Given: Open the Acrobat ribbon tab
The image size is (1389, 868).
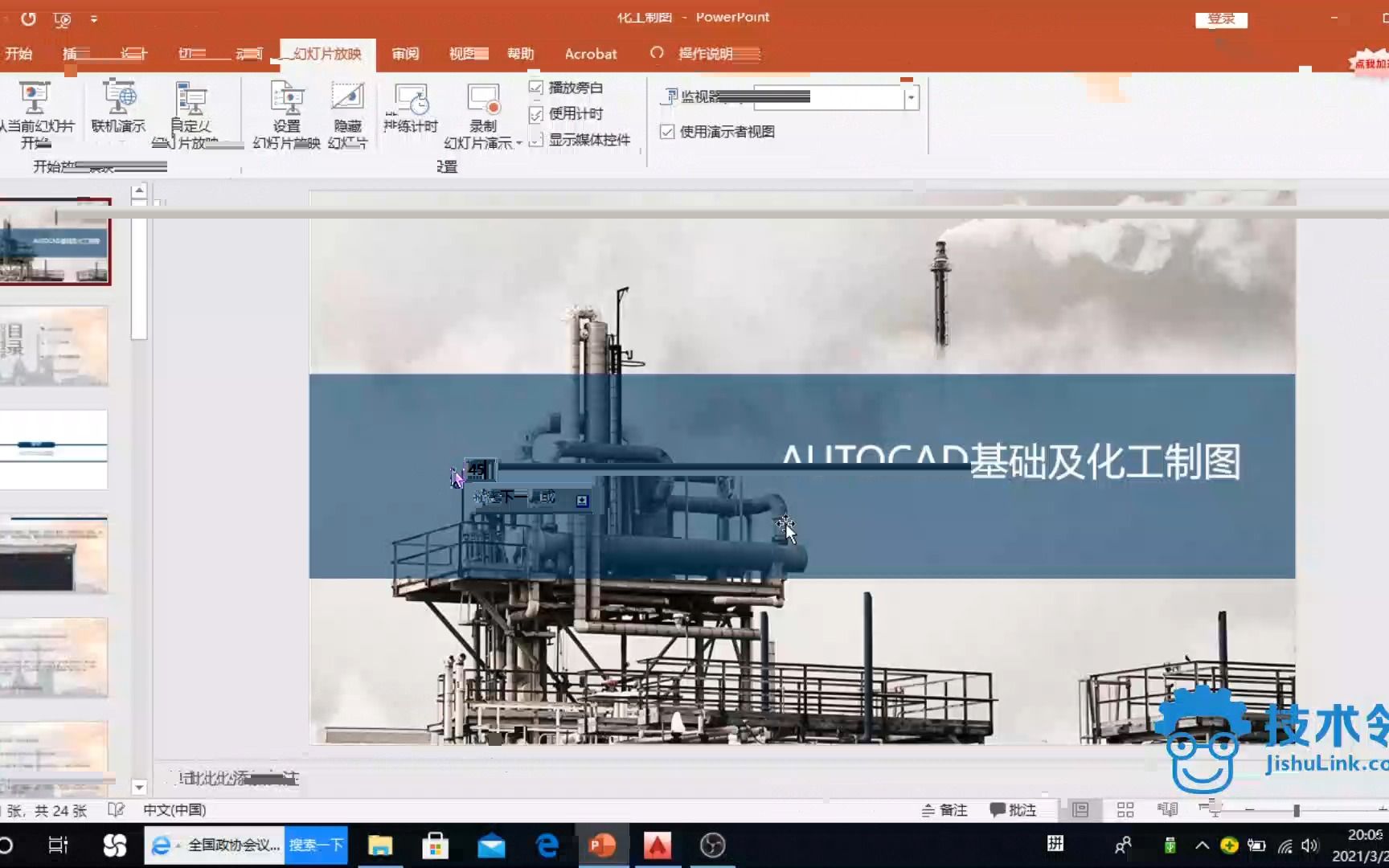Looking at the screenshot, I should [591, 54].
